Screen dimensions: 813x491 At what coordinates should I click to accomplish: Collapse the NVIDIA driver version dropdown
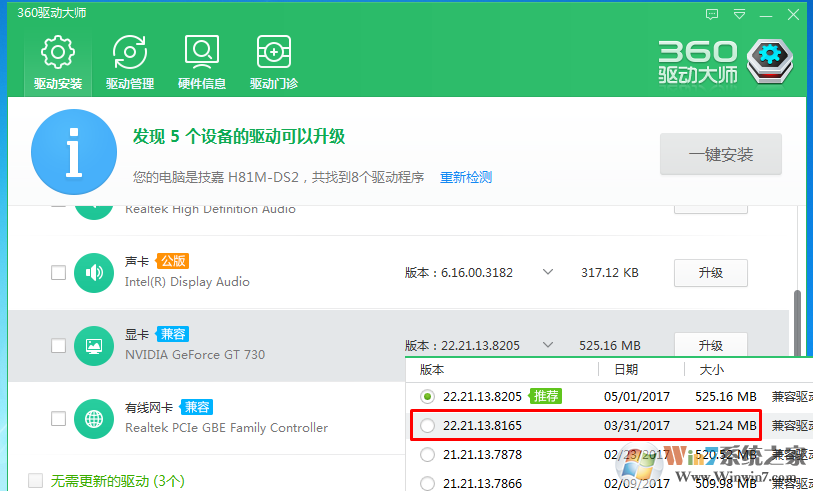[547, 346]
